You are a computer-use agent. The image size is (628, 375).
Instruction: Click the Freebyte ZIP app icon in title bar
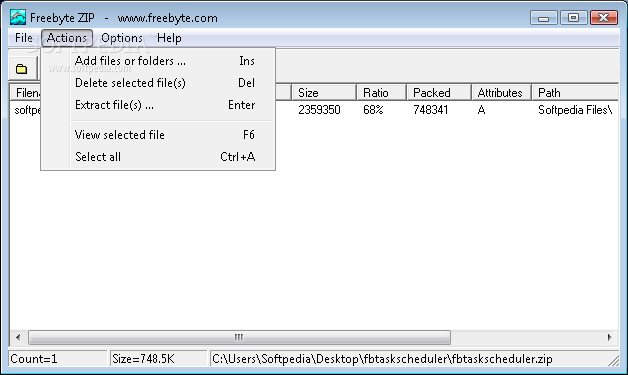pos(18,18)
